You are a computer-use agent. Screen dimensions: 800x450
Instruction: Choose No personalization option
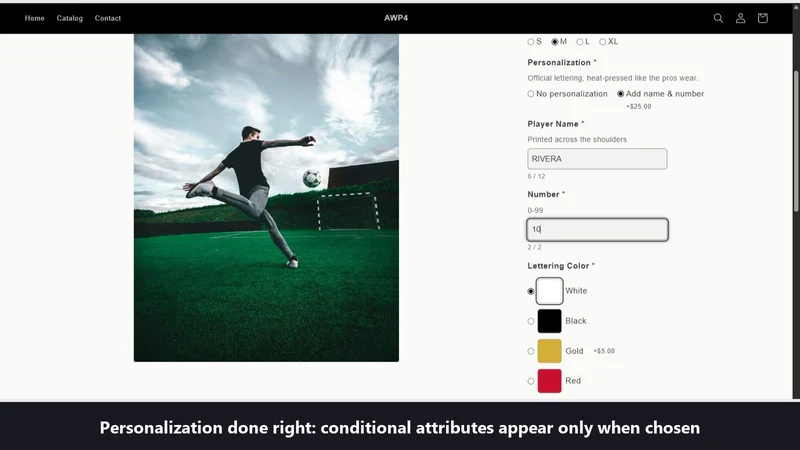[x=531, y=94]
